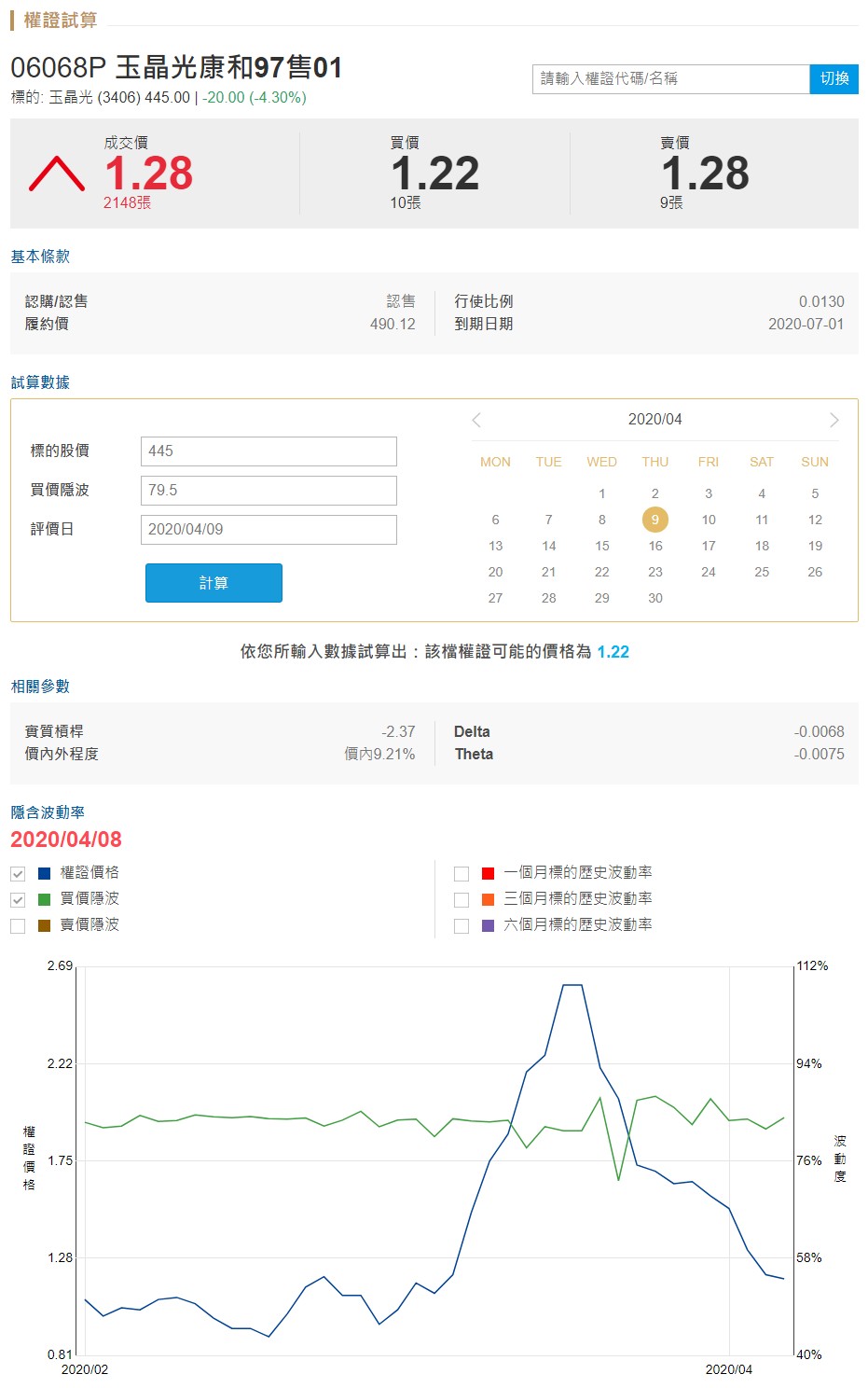Select April 10 in calendar
This screenshot has width=868, height=1388.
709,520
